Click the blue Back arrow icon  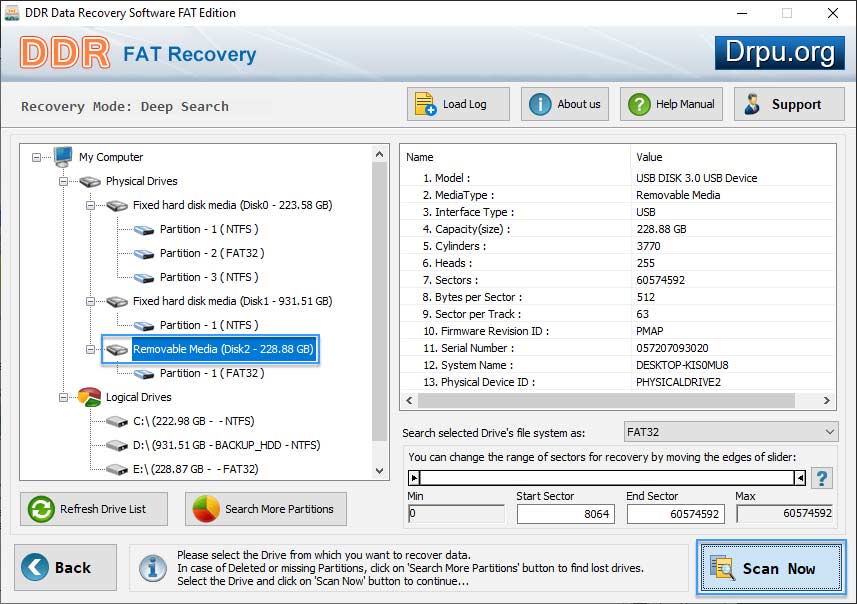point(35,567)
